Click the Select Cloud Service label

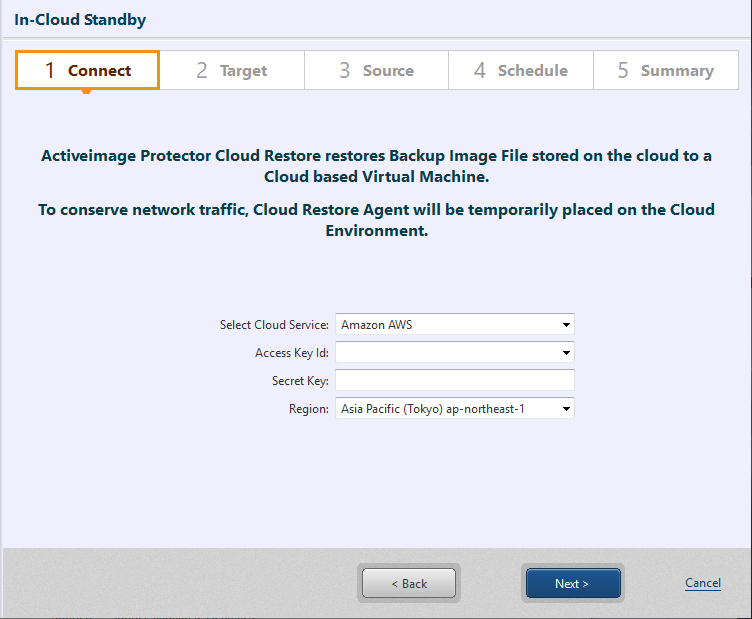click(274, 325)
